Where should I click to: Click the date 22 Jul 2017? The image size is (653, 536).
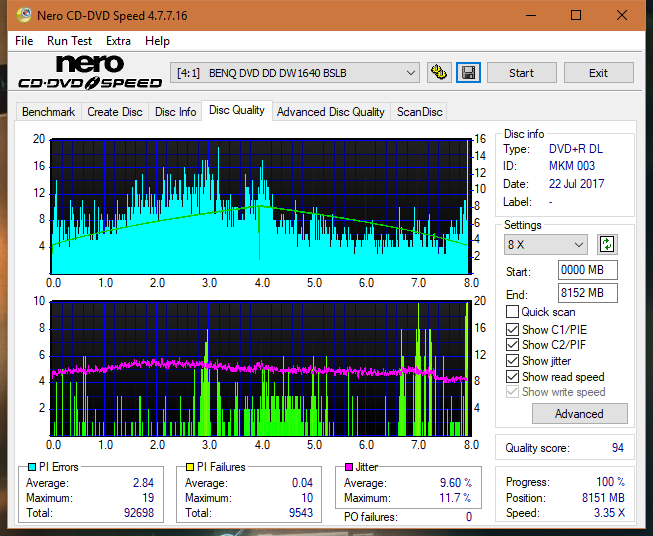point(576,184)
